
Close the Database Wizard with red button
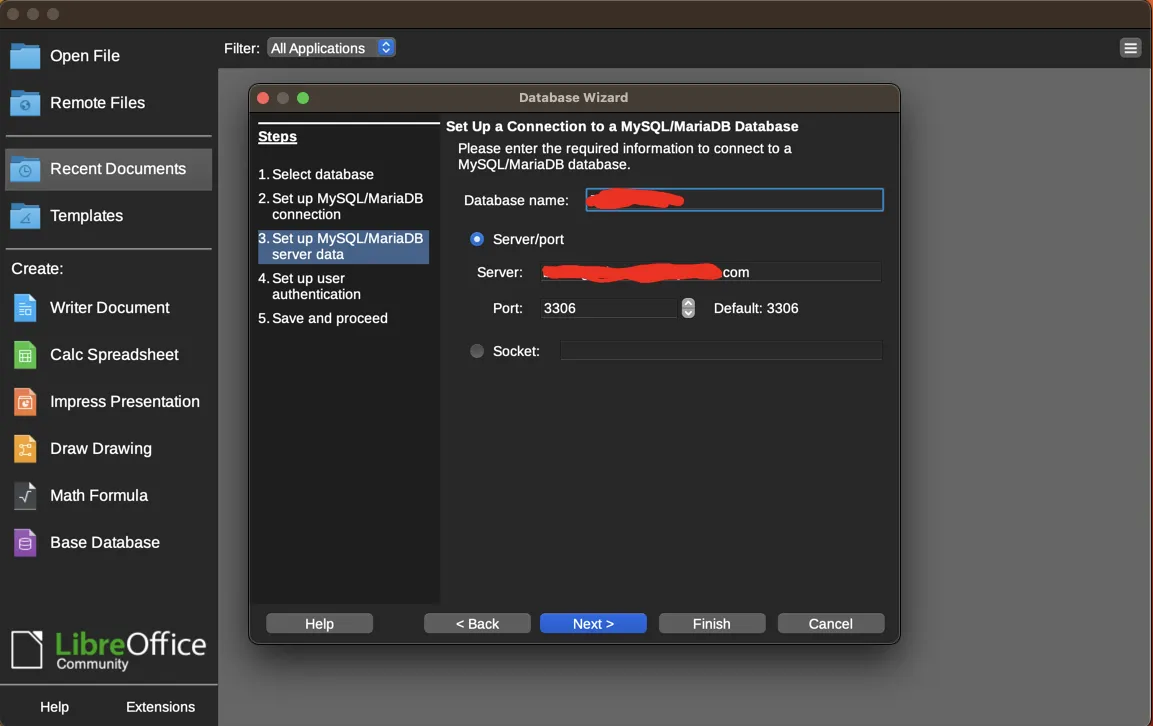pos(263,98)
